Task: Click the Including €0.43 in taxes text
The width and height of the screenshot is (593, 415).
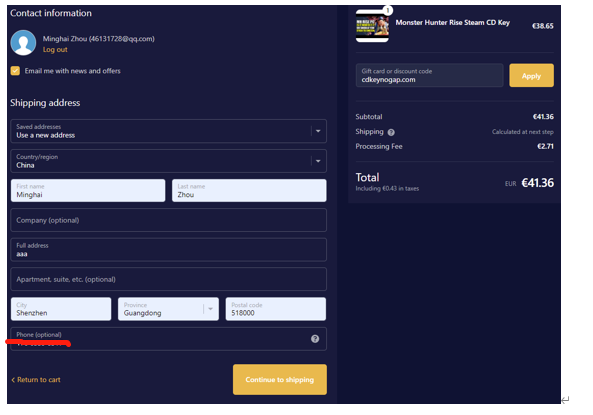Action: pyautogui.click(x=387, y=188)
